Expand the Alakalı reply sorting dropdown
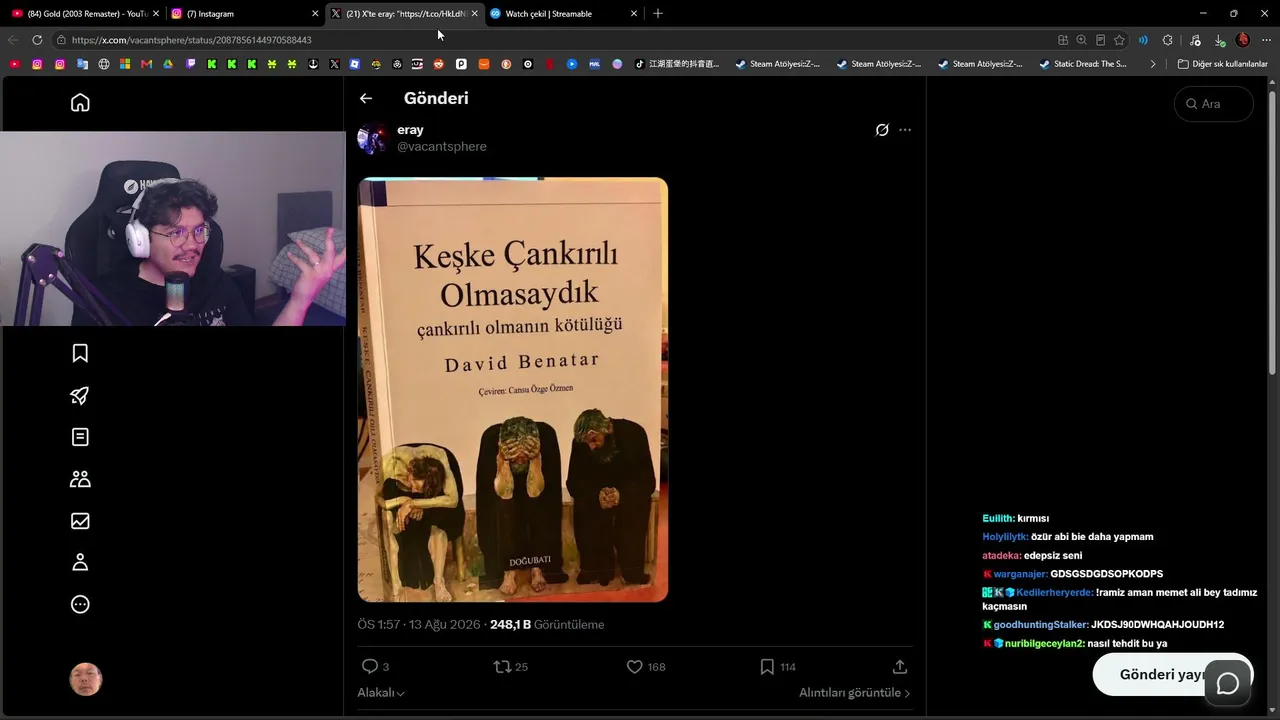This screenshot has width=1280, height=720. click(381, 693)
